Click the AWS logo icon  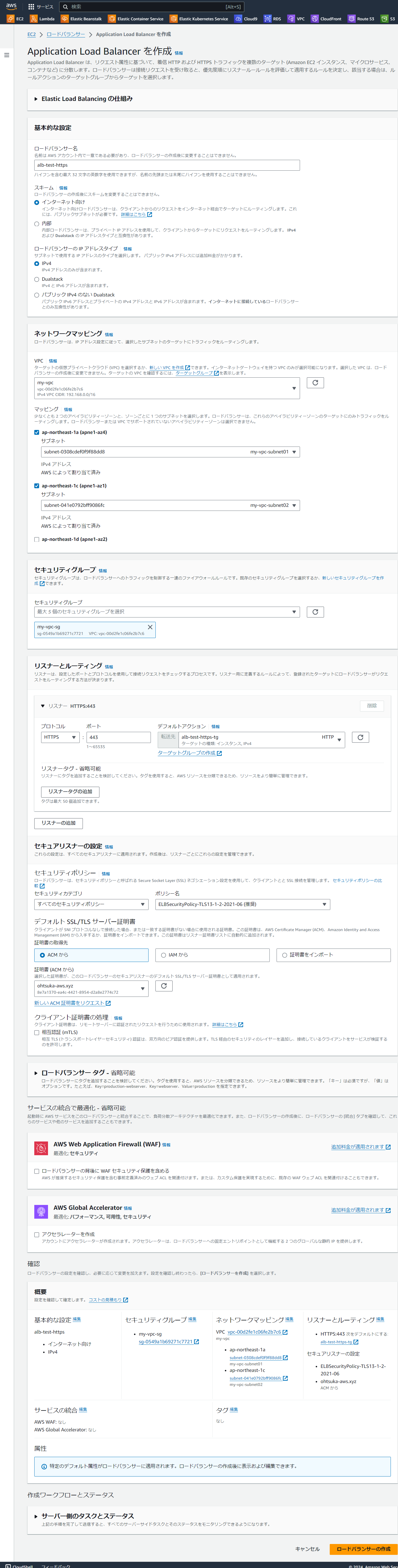11,6
